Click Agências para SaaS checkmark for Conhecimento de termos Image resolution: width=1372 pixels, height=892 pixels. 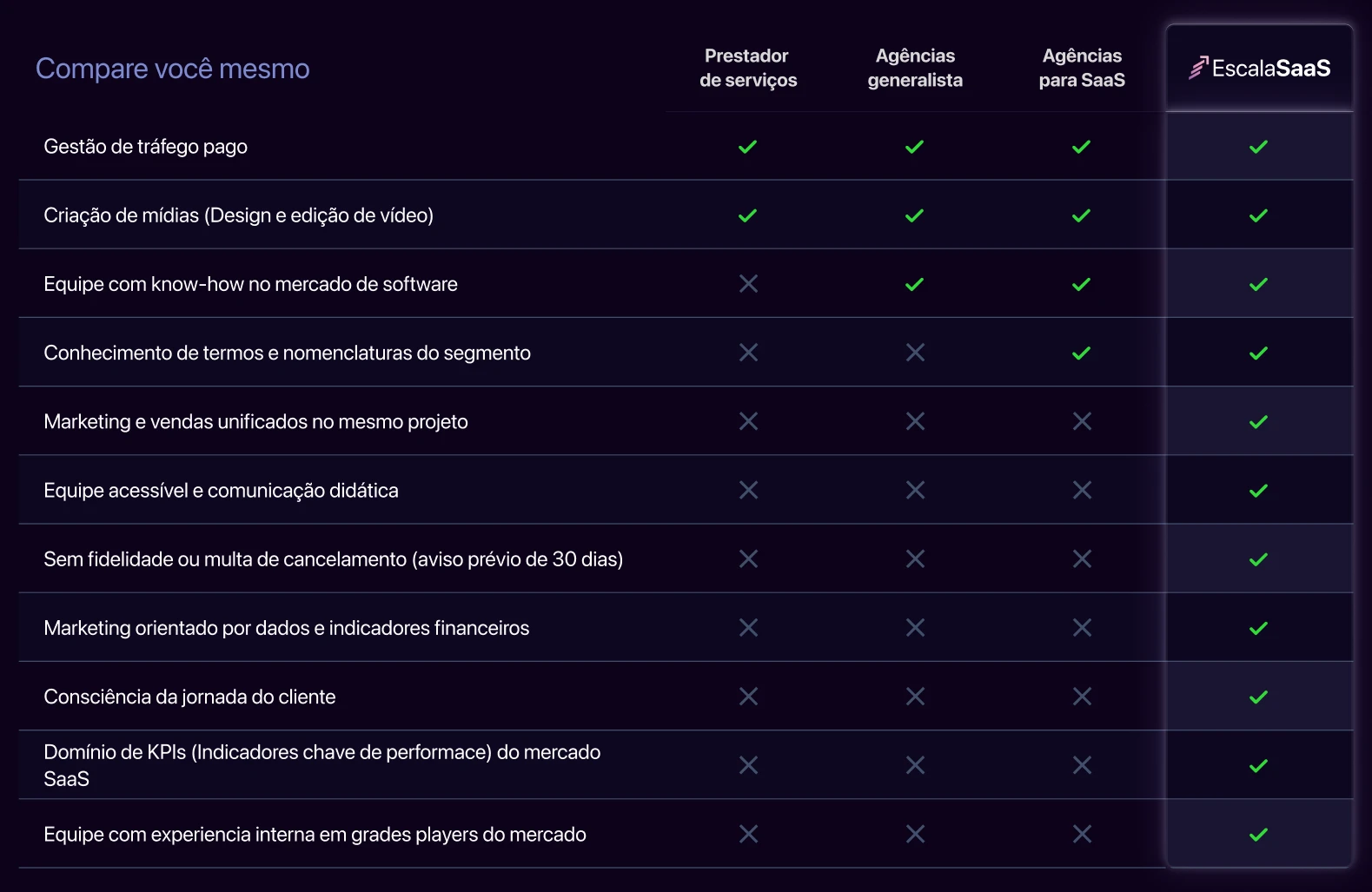1081,353
